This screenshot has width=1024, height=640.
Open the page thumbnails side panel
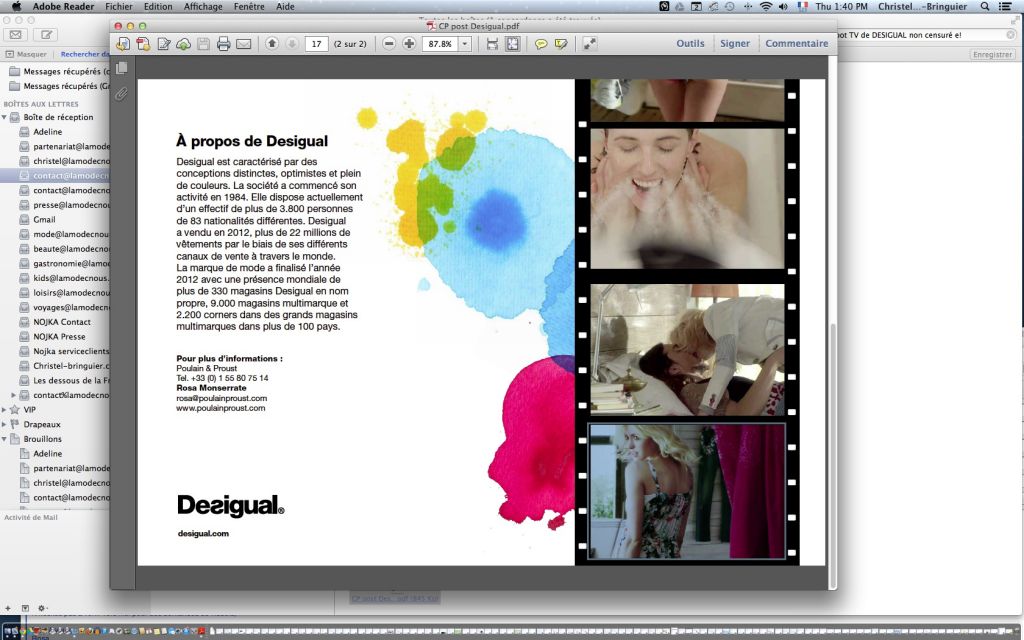121,68
